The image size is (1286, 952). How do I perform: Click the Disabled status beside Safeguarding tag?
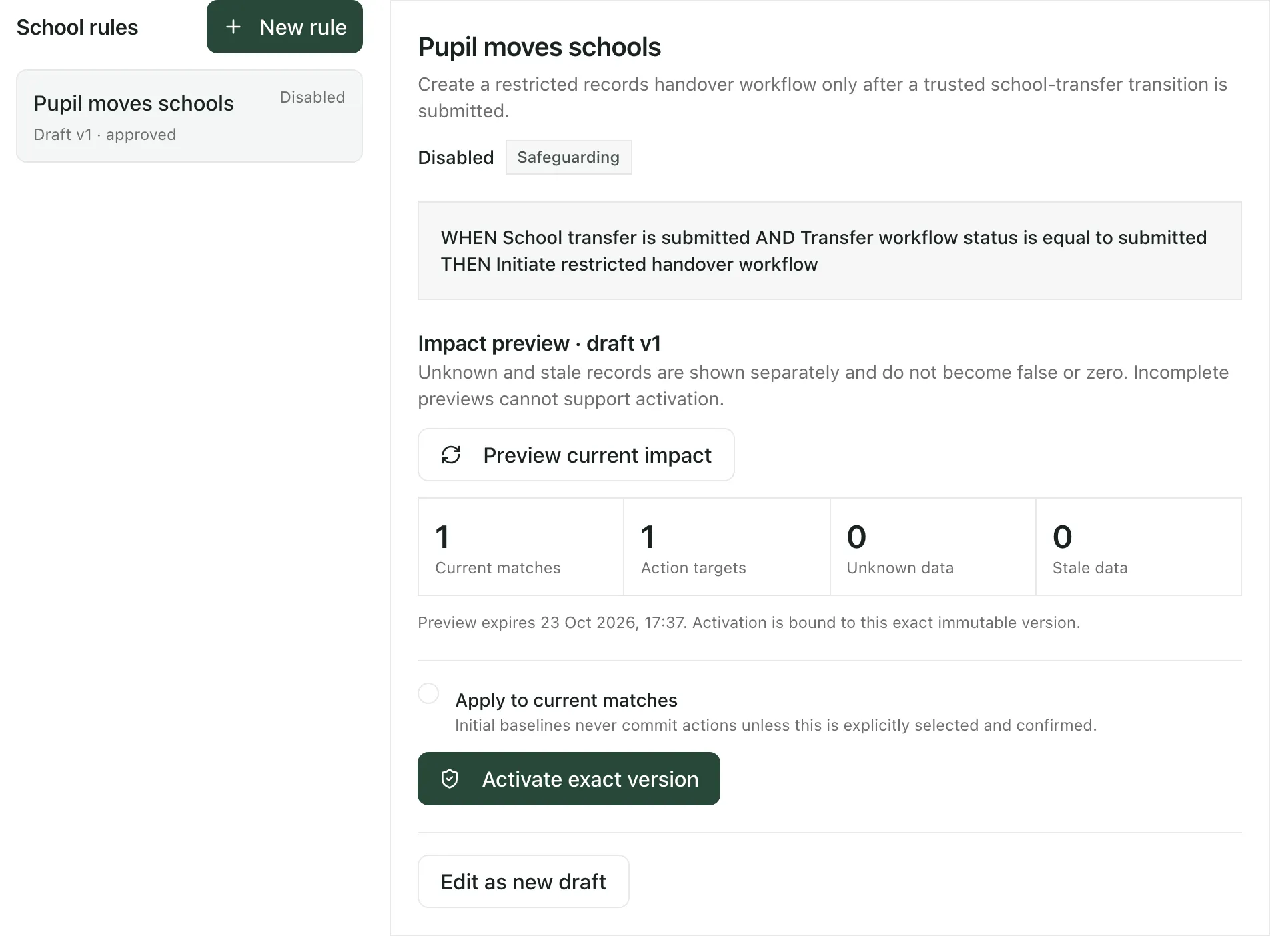point(456,157)
